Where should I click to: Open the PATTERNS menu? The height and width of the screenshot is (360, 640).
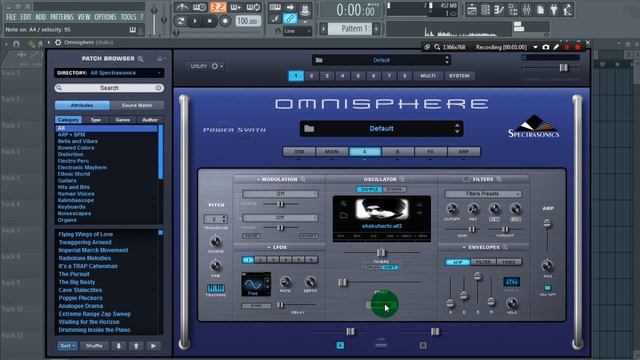tap(62, 17)
